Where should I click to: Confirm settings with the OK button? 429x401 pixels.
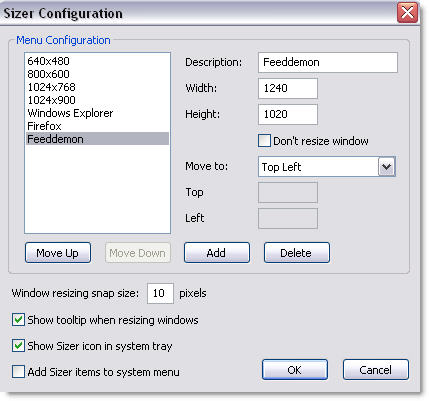[295, 370]
